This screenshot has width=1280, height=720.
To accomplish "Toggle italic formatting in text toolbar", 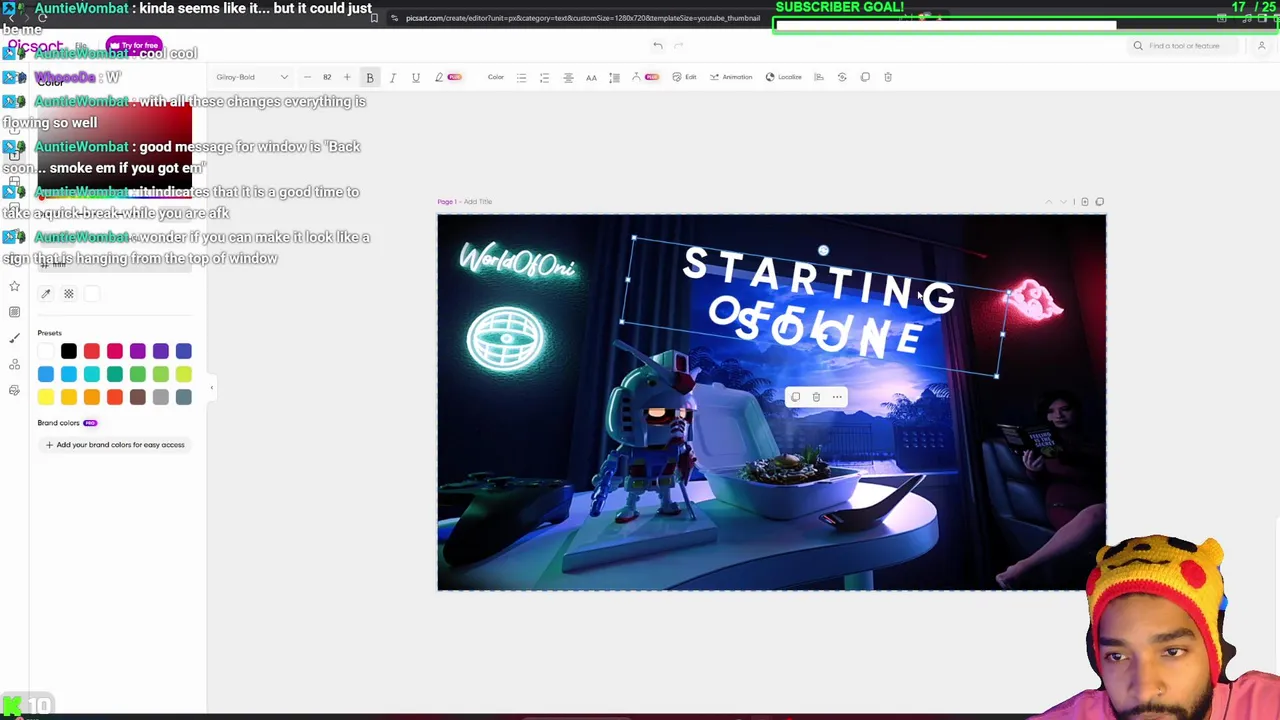I will coord(392,77).
